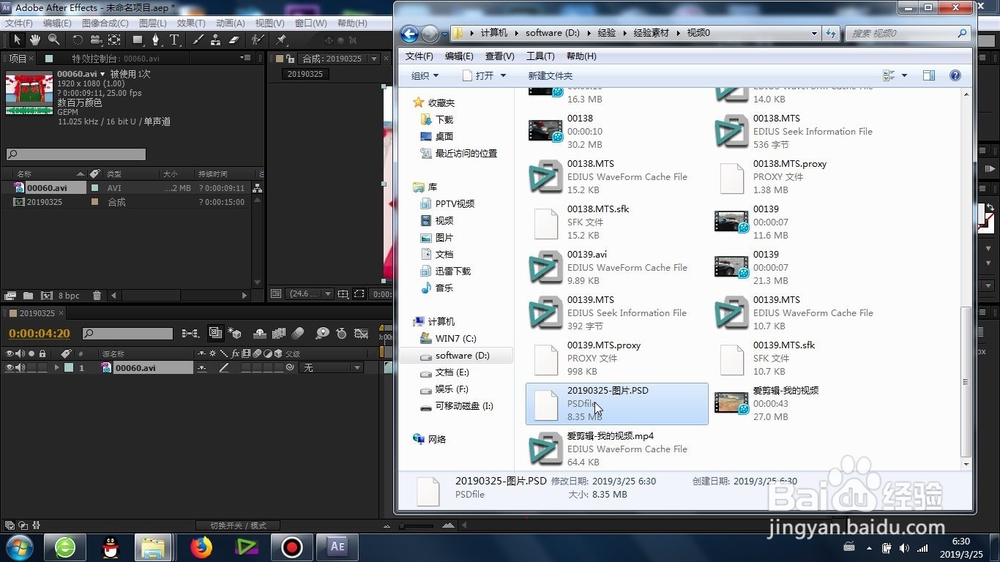Select 20190325-图片.PSD file in Explorer

(617, 403)
